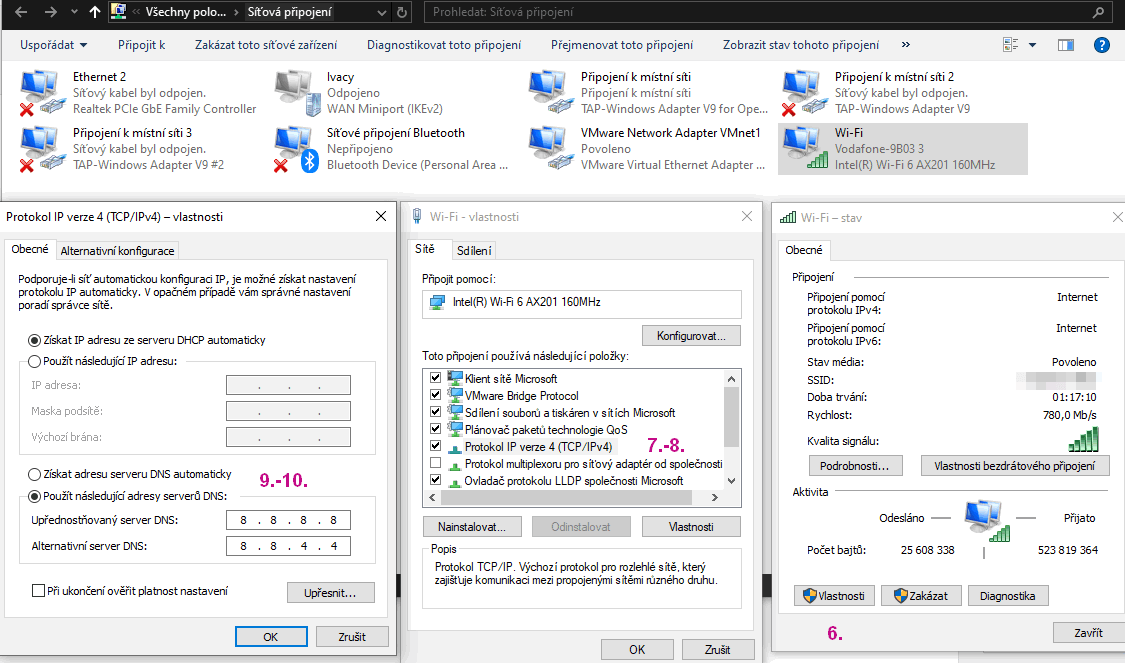This screenshot has height=663, width=1128.
Task: Open help with the blue question icon
Action: point(1102,45)
